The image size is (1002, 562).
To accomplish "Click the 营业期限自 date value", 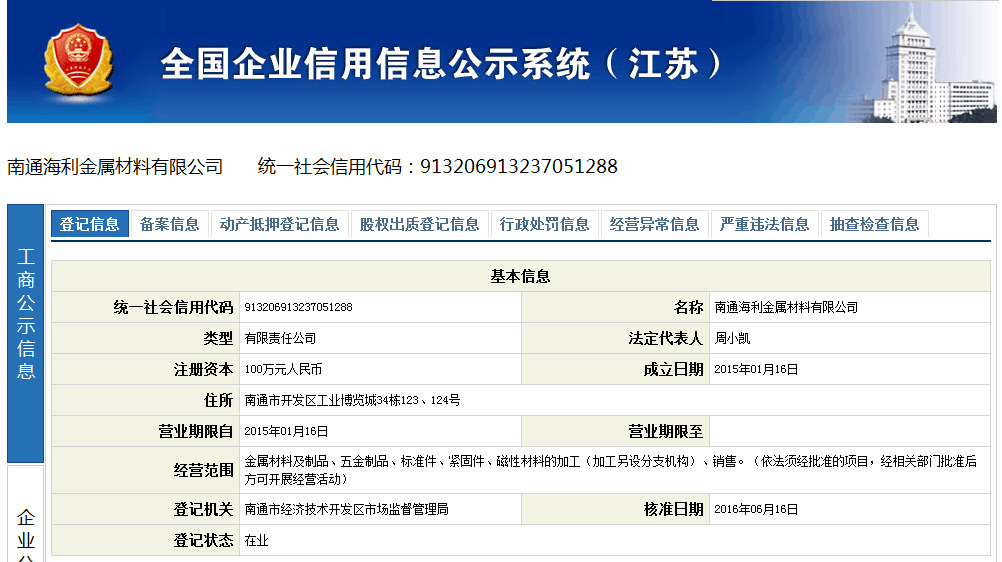I will coord(286,432).
